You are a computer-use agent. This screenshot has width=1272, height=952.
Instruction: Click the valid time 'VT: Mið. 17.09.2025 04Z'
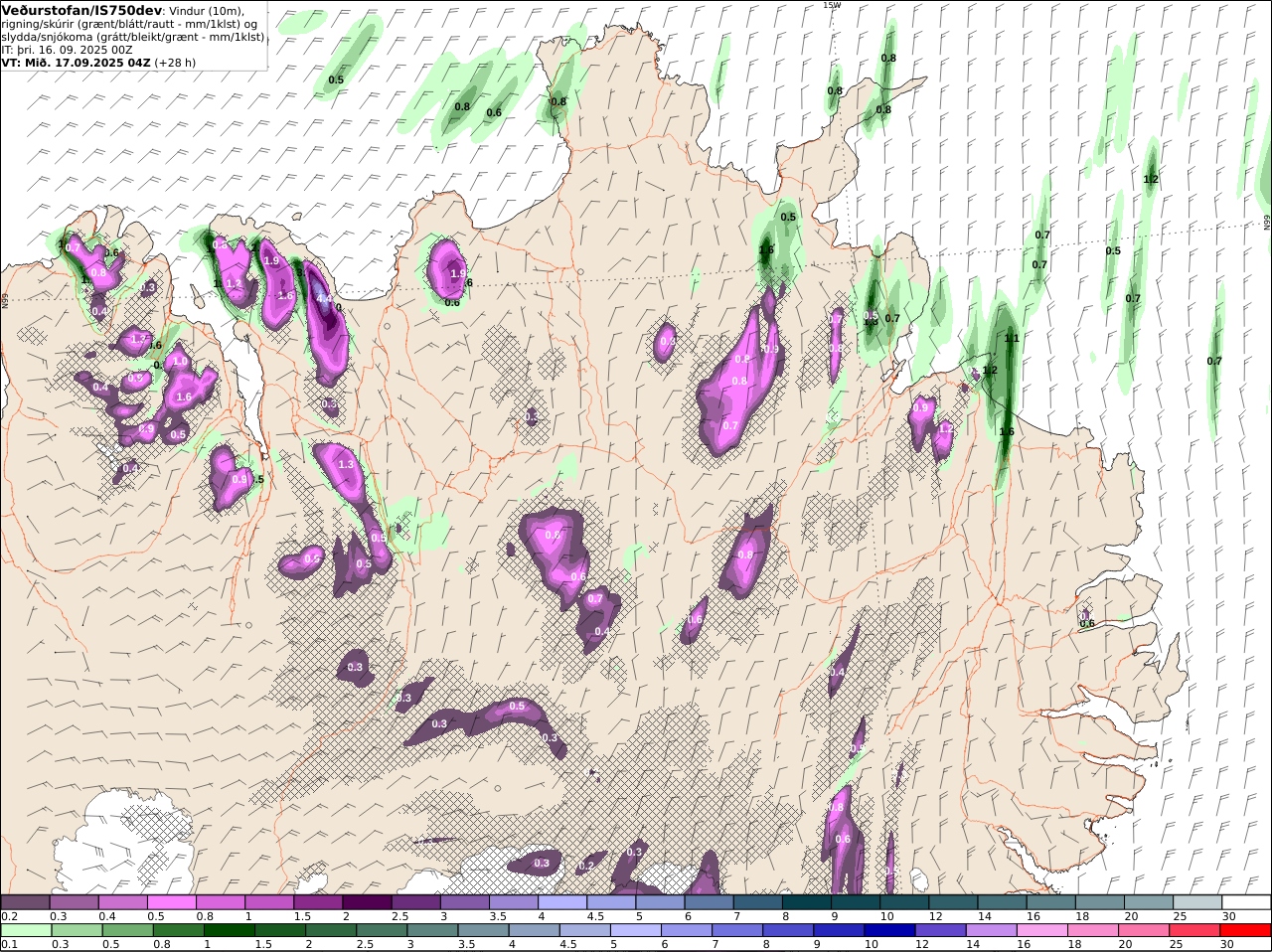(76, 62)
